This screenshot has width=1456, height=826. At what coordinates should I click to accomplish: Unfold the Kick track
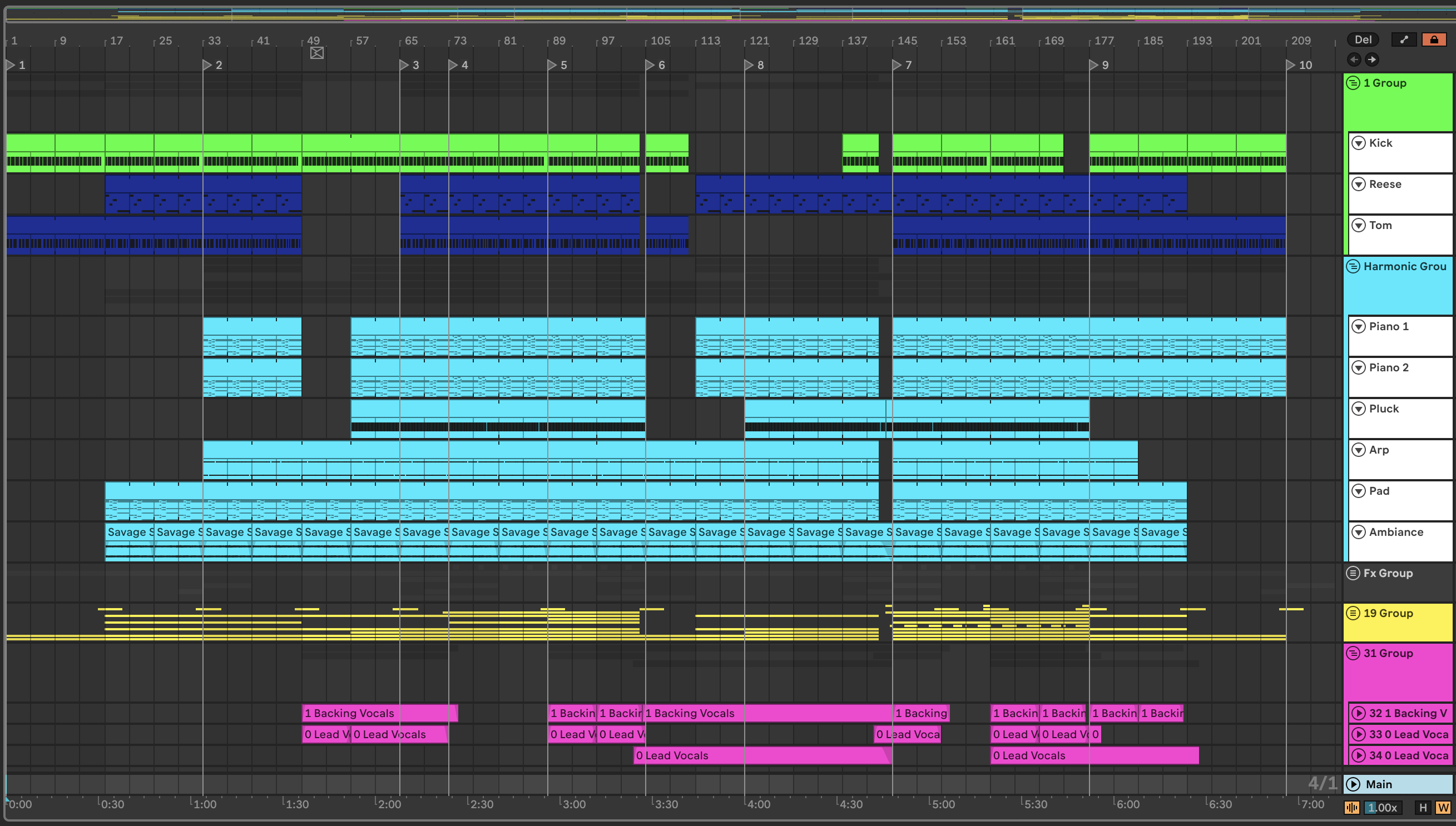[1359, 143]
